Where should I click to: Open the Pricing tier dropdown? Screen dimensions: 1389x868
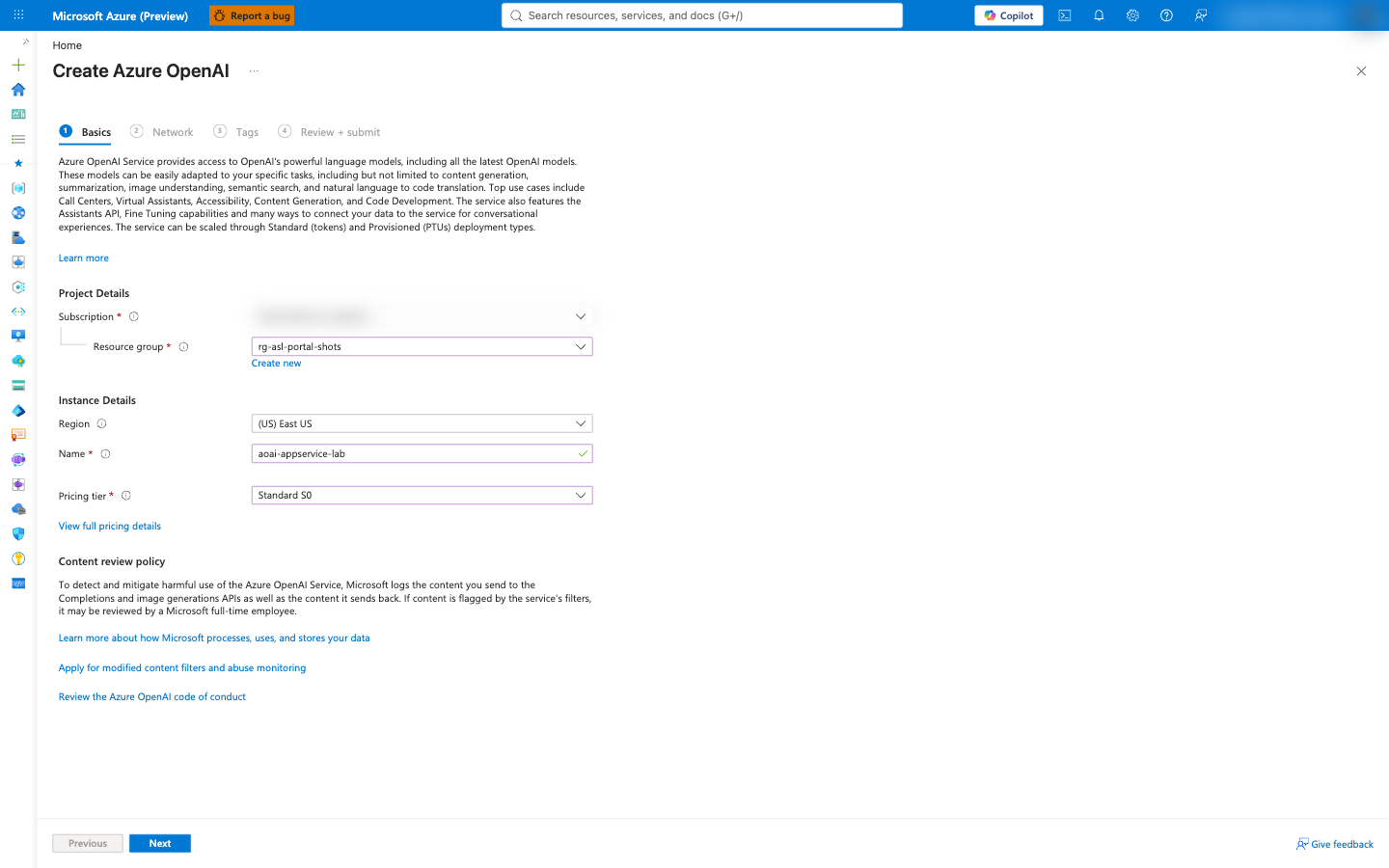tap(422, 495)
